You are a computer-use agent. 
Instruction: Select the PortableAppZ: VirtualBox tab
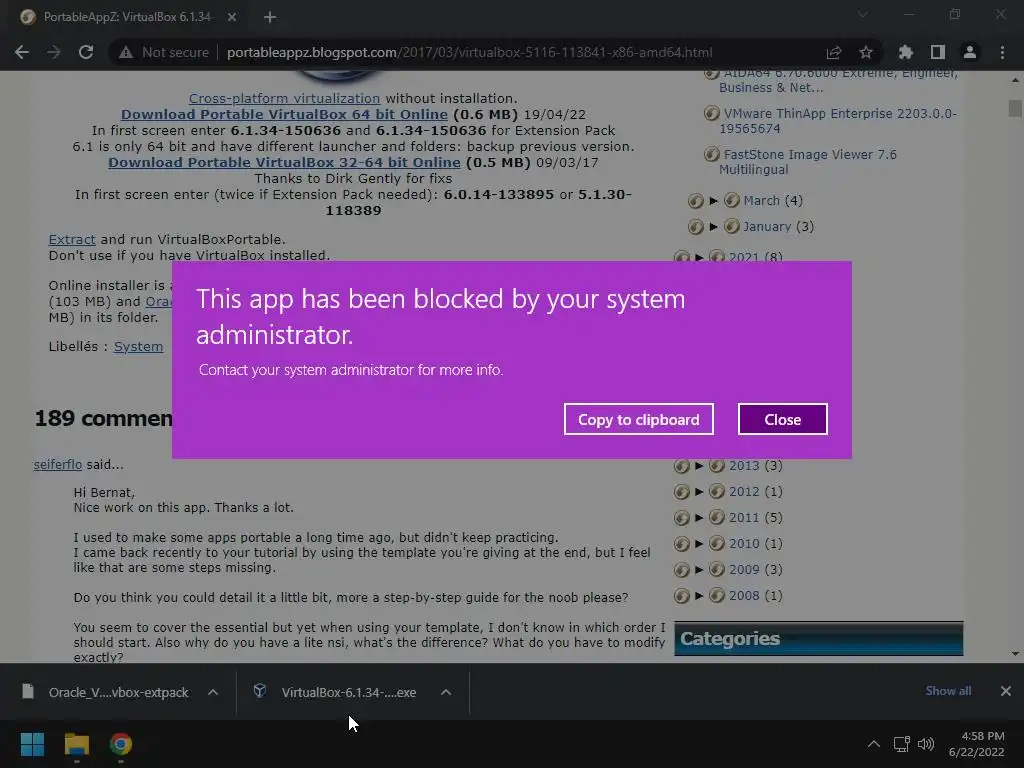click(x=127, y=17)
